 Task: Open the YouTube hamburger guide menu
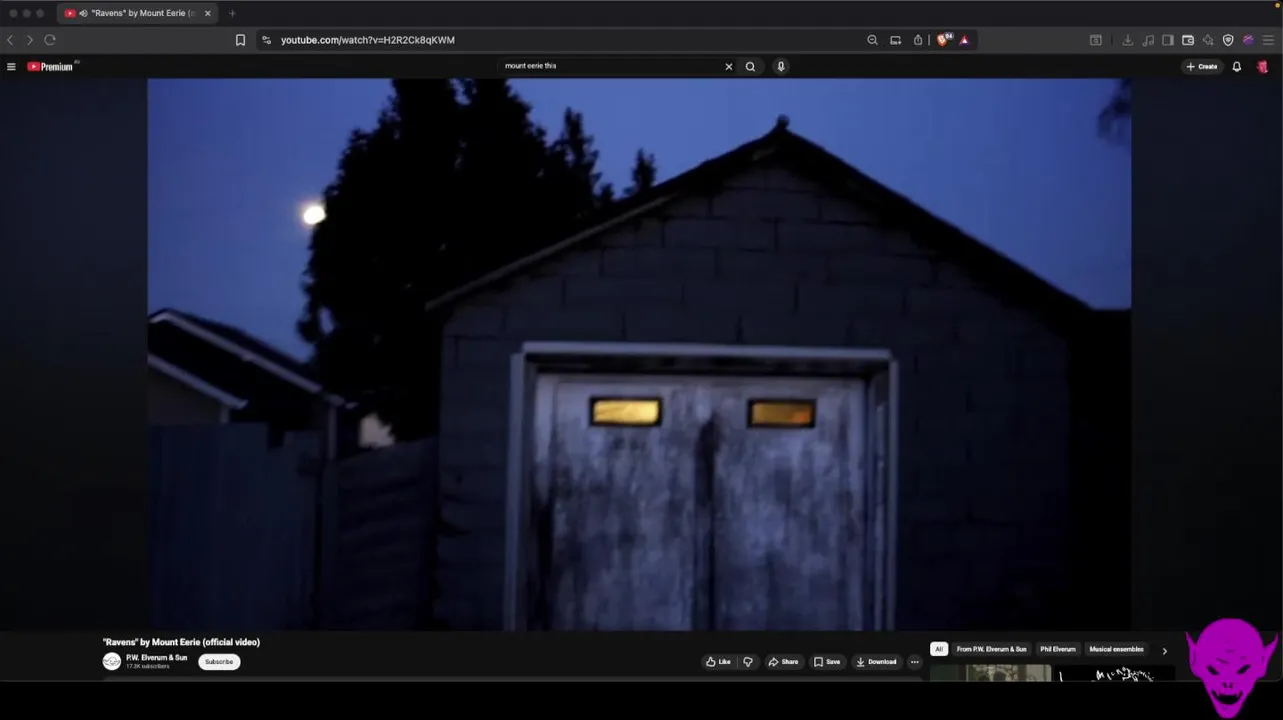point(11,67)
